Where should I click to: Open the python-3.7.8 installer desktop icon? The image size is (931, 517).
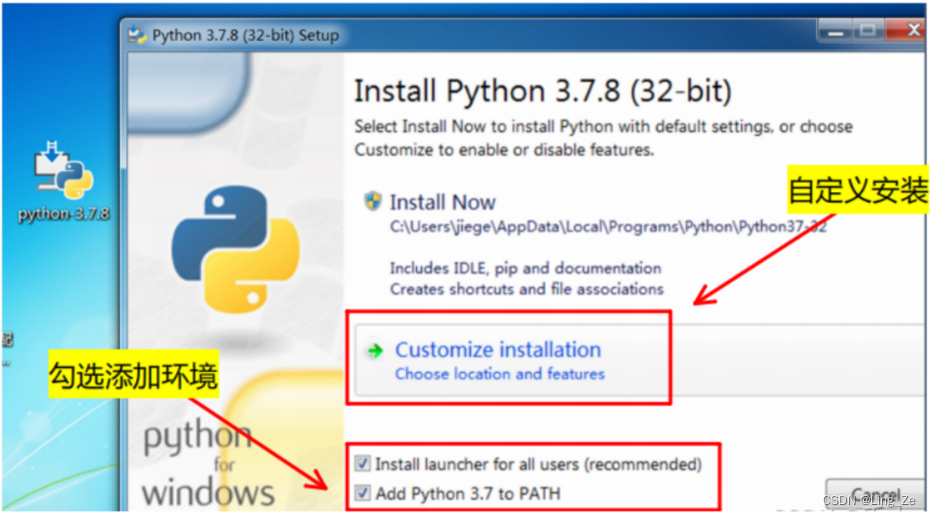point(63,180)
